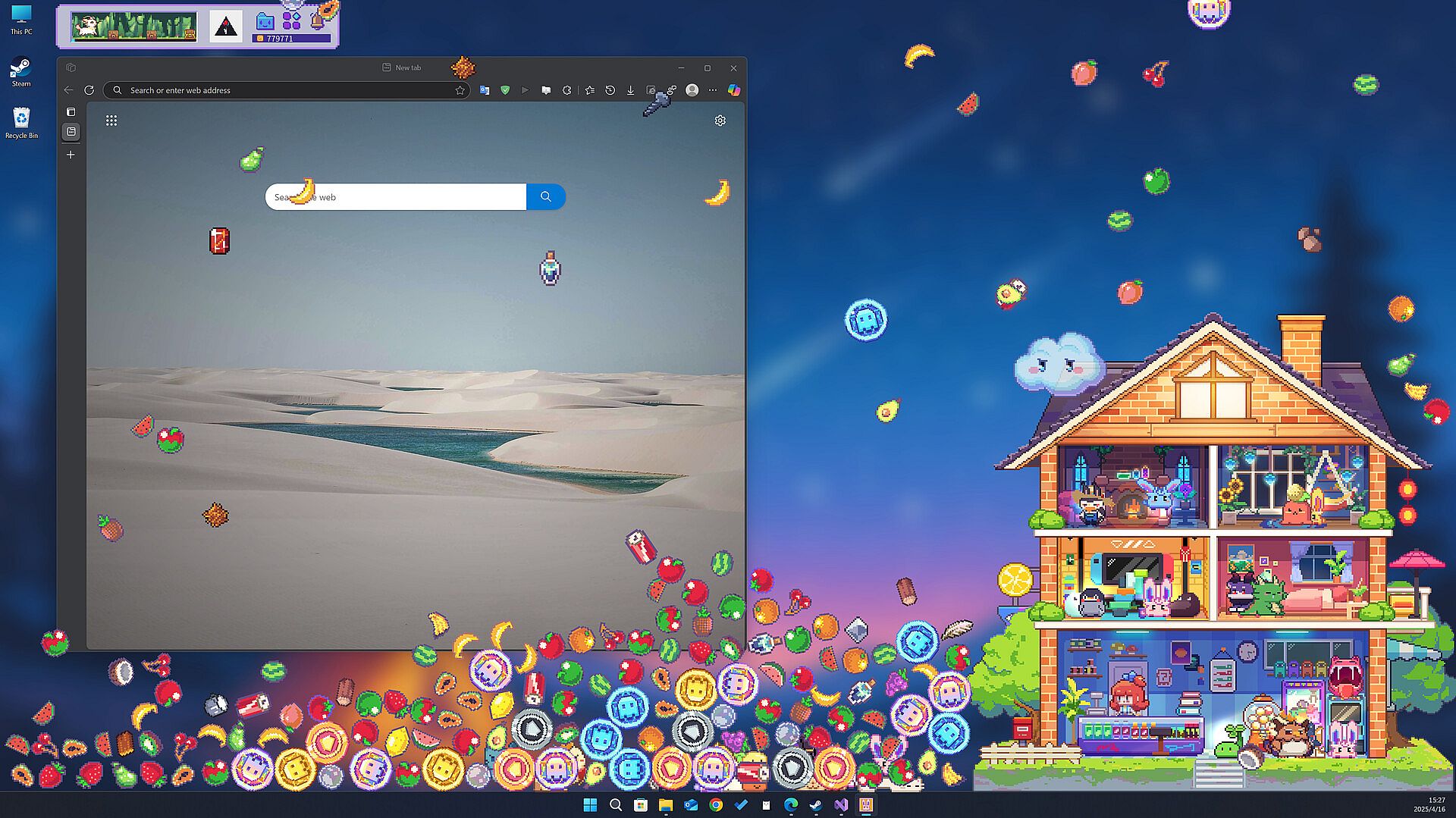Viewport: 1456px width, 818px height.
Task: Launch Microsoft Store from taskbar
Action: 641,805
